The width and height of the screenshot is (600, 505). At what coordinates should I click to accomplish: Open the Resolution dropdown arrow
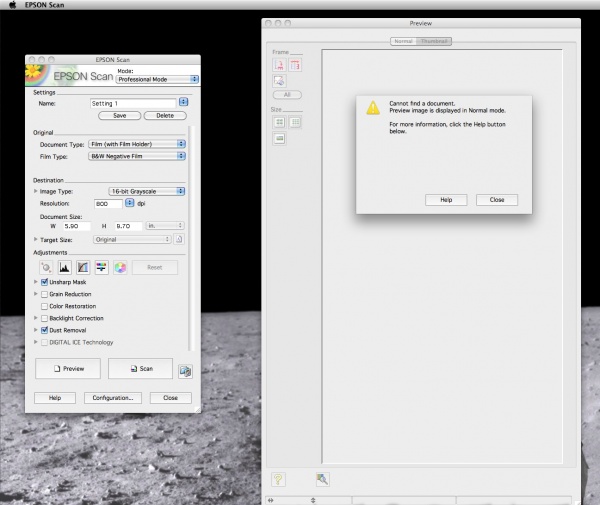130,203
